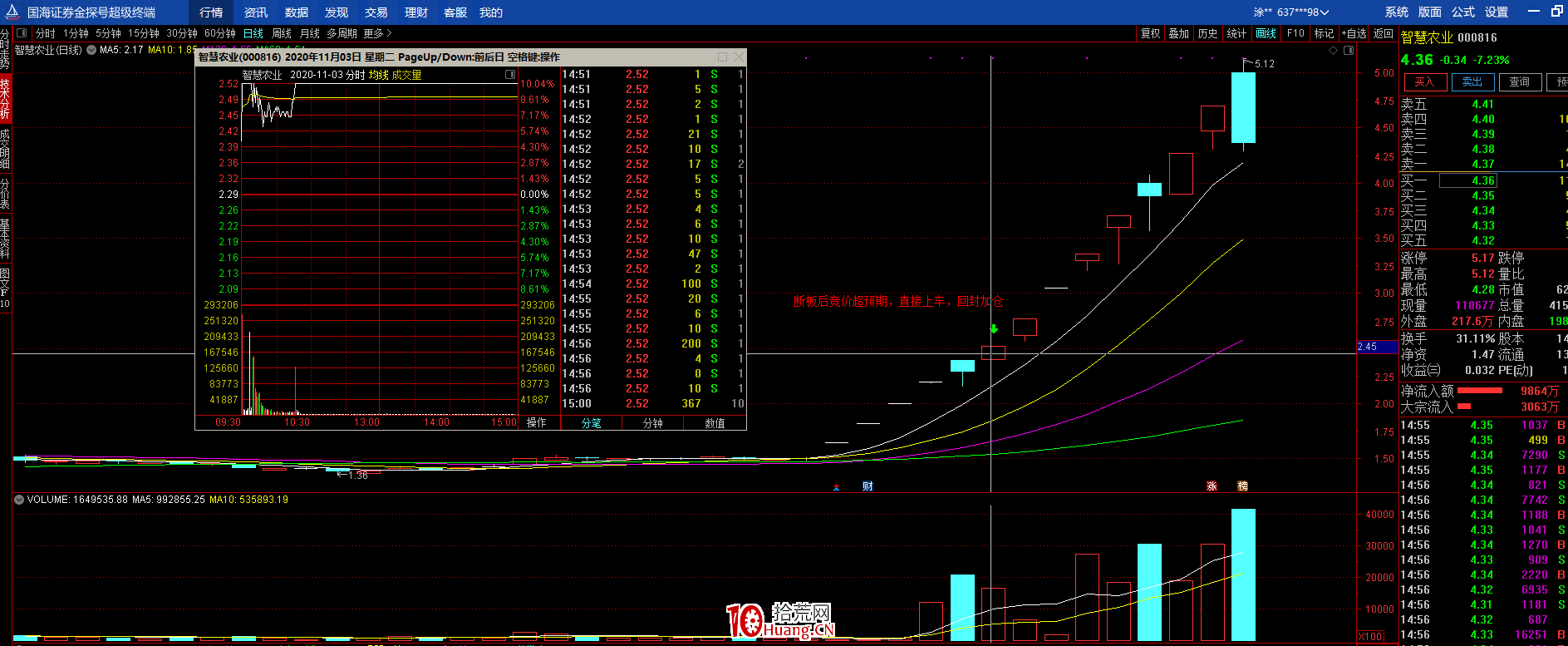
Task: Open the 客服 menu
Action: [x=455, y=12]
